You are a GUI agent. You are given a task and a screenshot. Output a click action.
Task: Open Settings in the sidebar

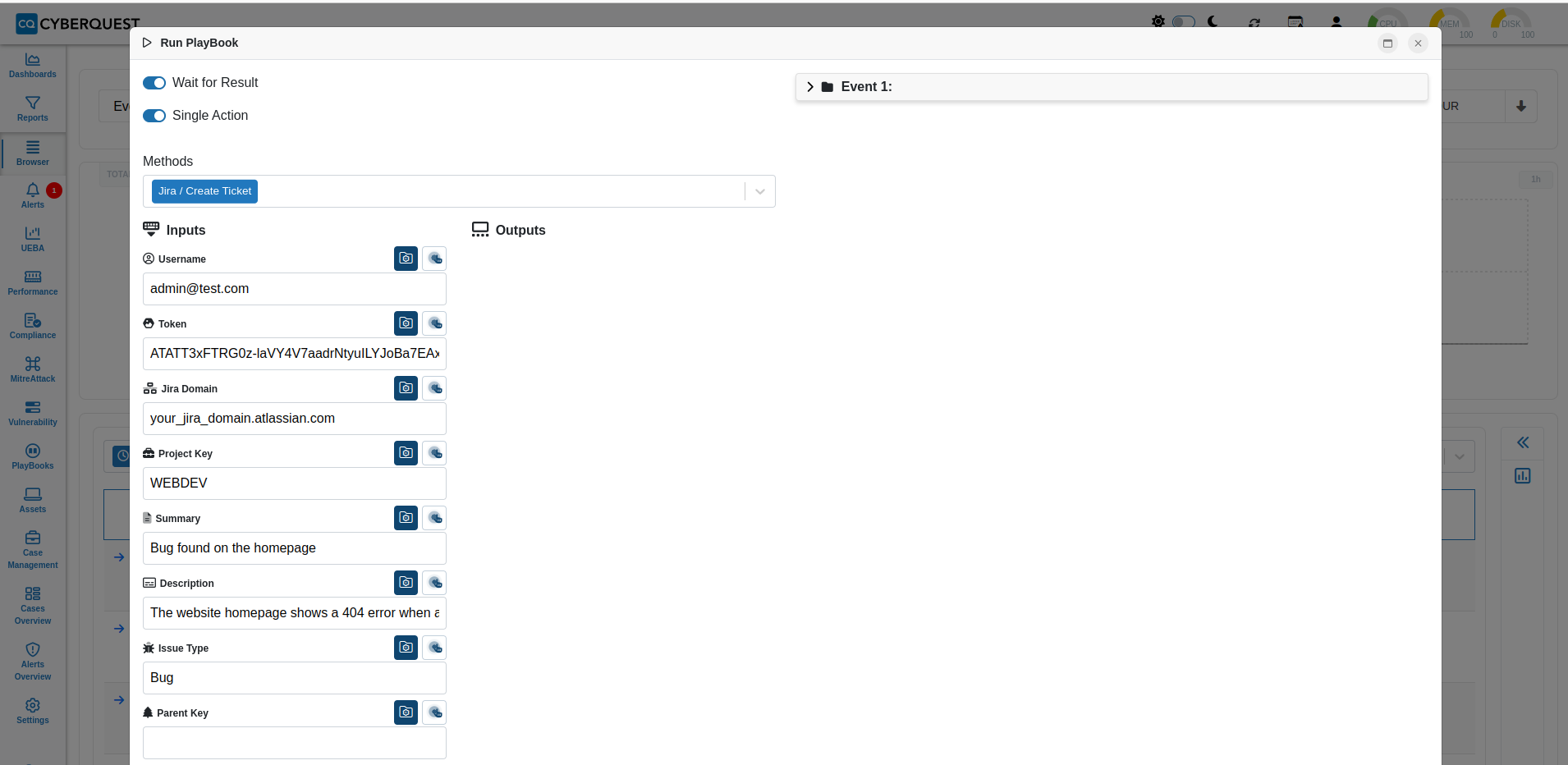tap(33, 712)
